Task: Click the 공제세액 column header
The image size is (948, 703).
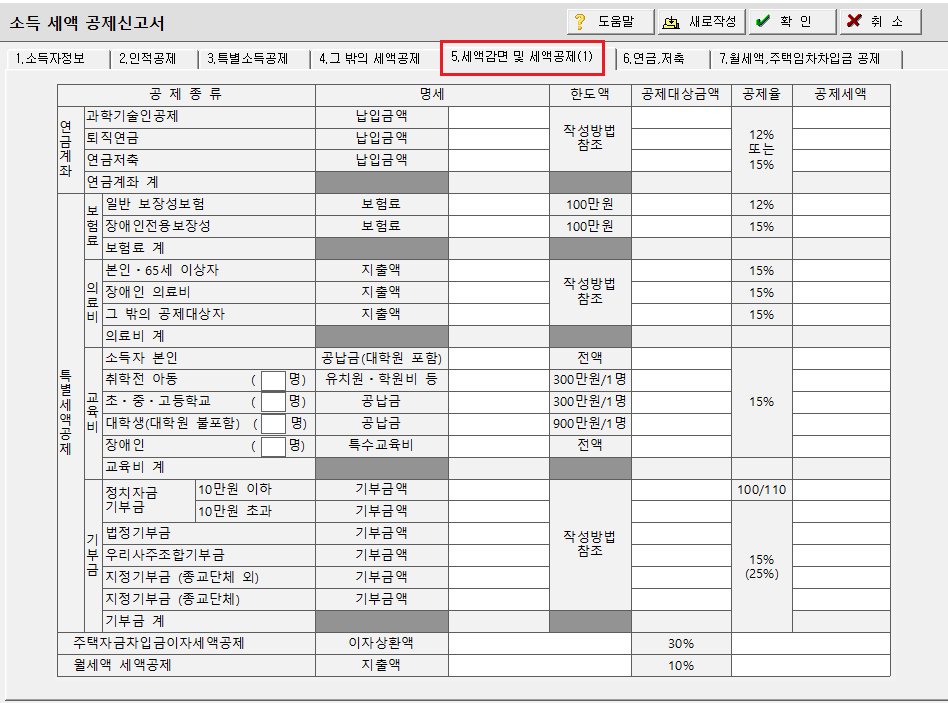Action: [x=840, y=94]
